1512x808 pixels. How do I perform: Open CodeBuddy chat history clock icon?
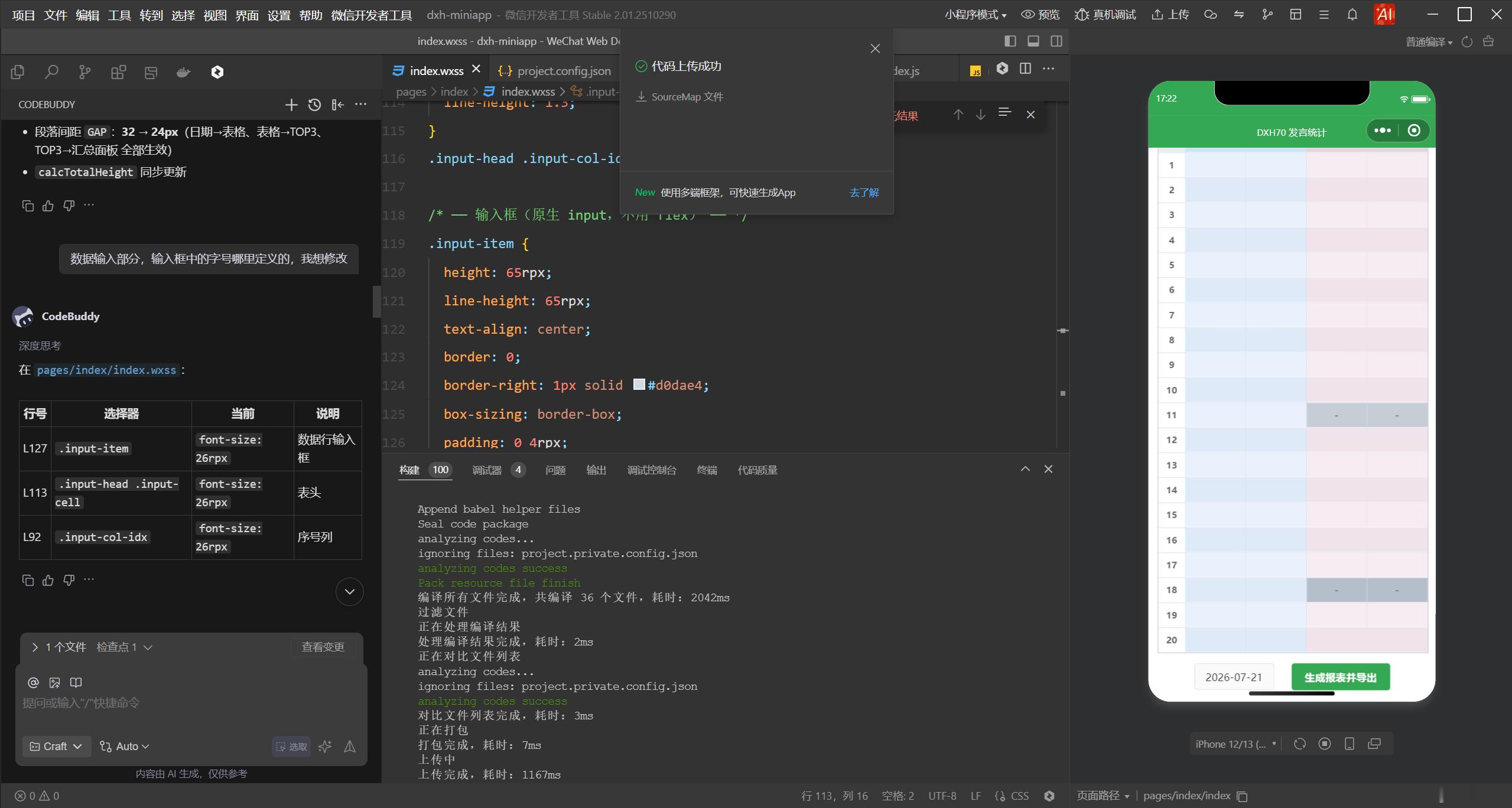click(314, 105)
